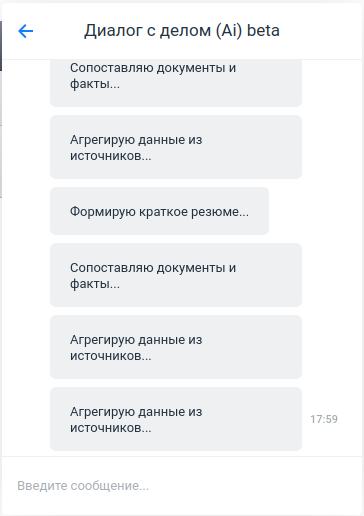The height and width of the screenshot is (516, 364).
Task: Click the word 'beta' in the header
Action: [x=263, y=31]
